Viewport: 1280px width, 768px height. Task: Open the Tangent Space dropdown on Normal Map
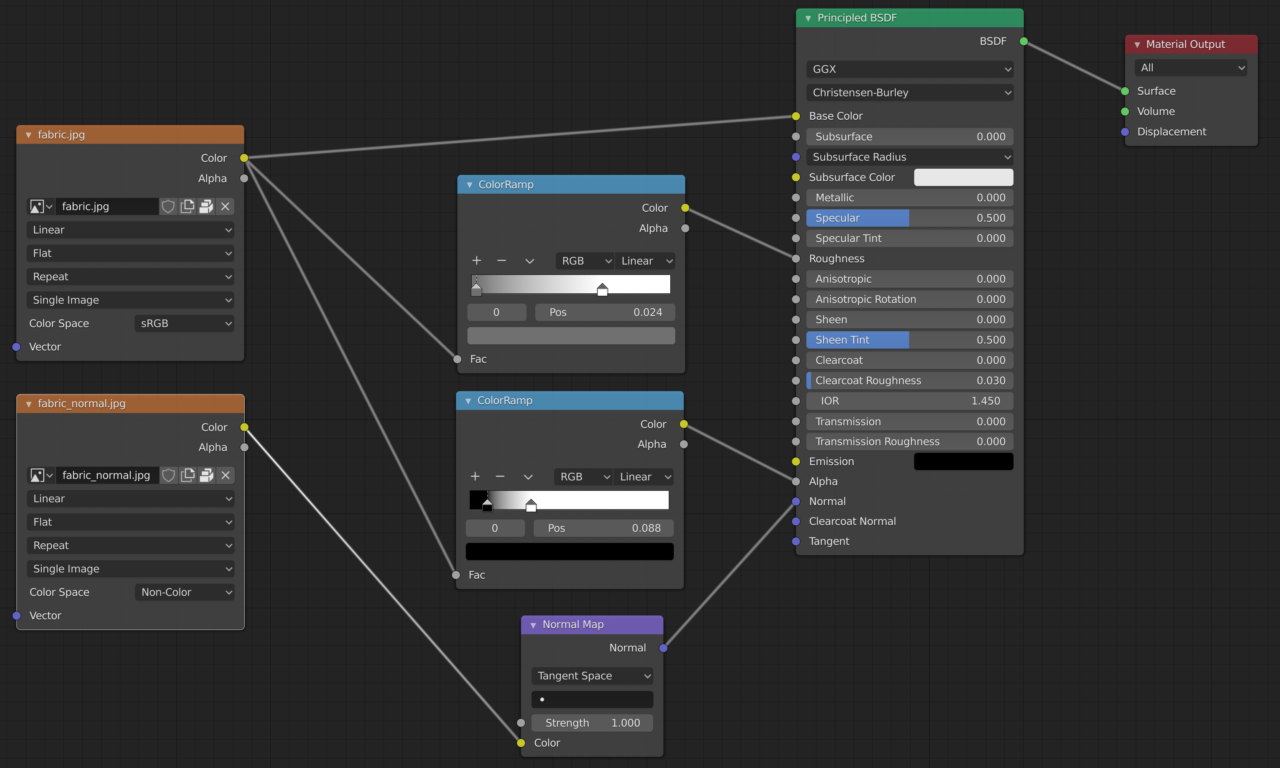click(x=592, y=675)
